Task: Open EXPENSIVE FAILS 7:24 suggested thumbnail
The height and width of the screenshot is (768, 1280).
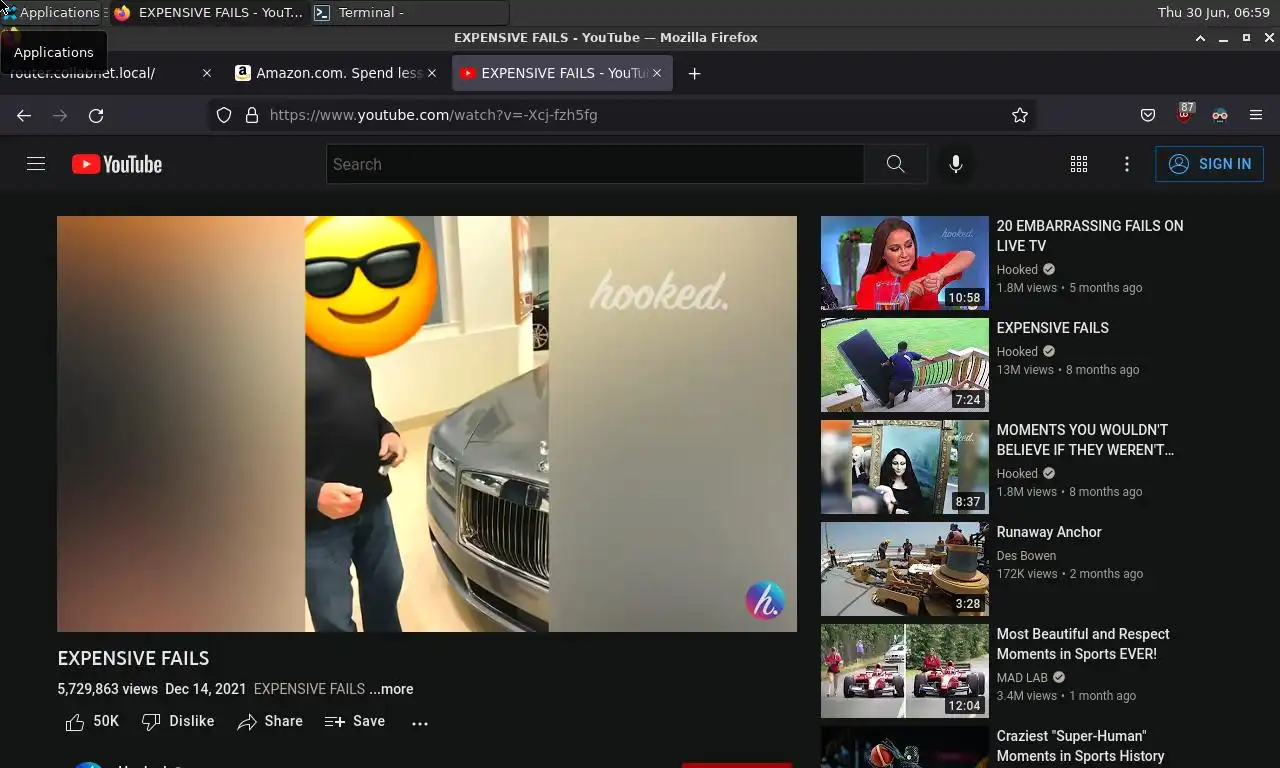Action: click(x=905, y=365)
